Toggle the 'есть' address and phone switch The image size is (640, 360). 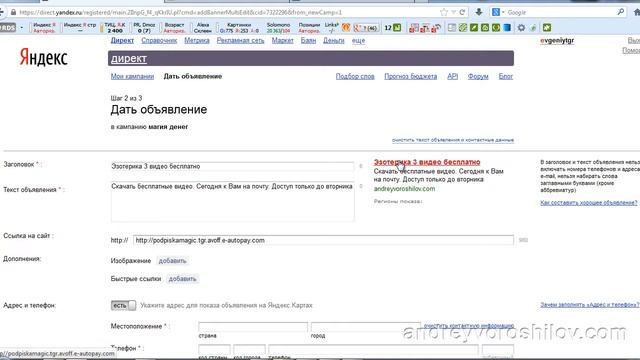click(123, 305)
